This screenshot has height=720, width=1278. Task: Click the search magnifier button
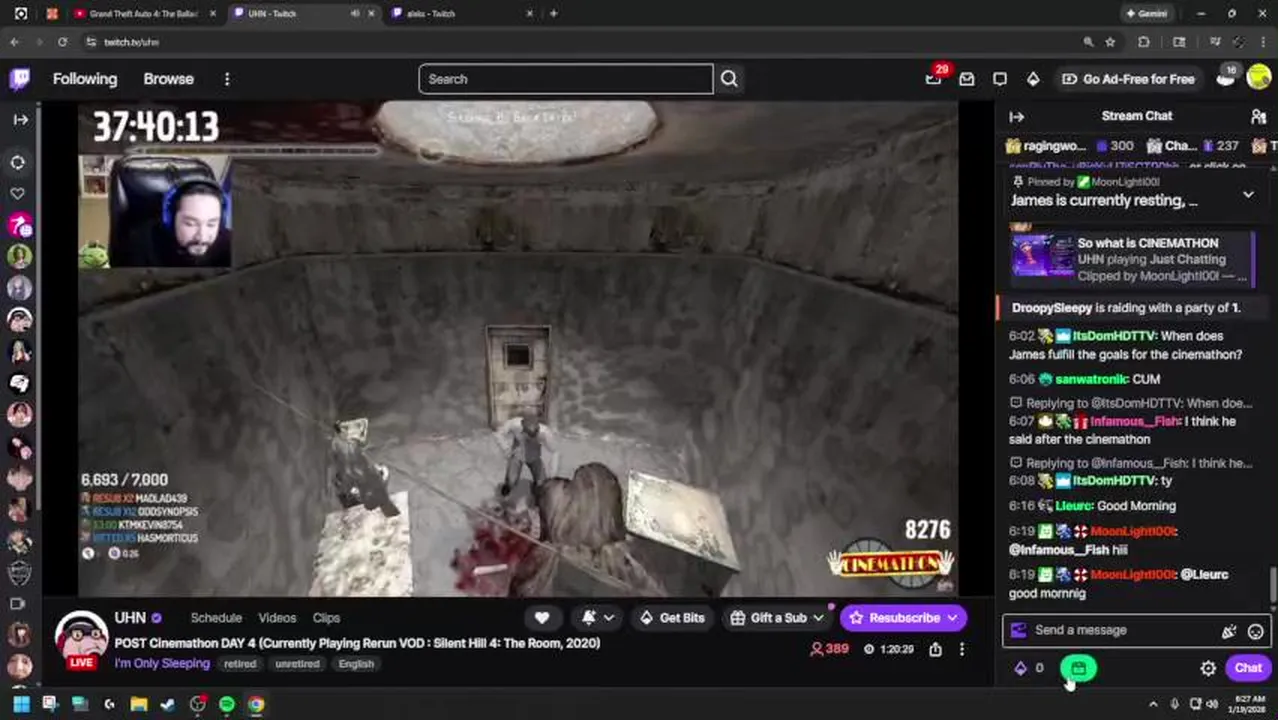[729, 79]
